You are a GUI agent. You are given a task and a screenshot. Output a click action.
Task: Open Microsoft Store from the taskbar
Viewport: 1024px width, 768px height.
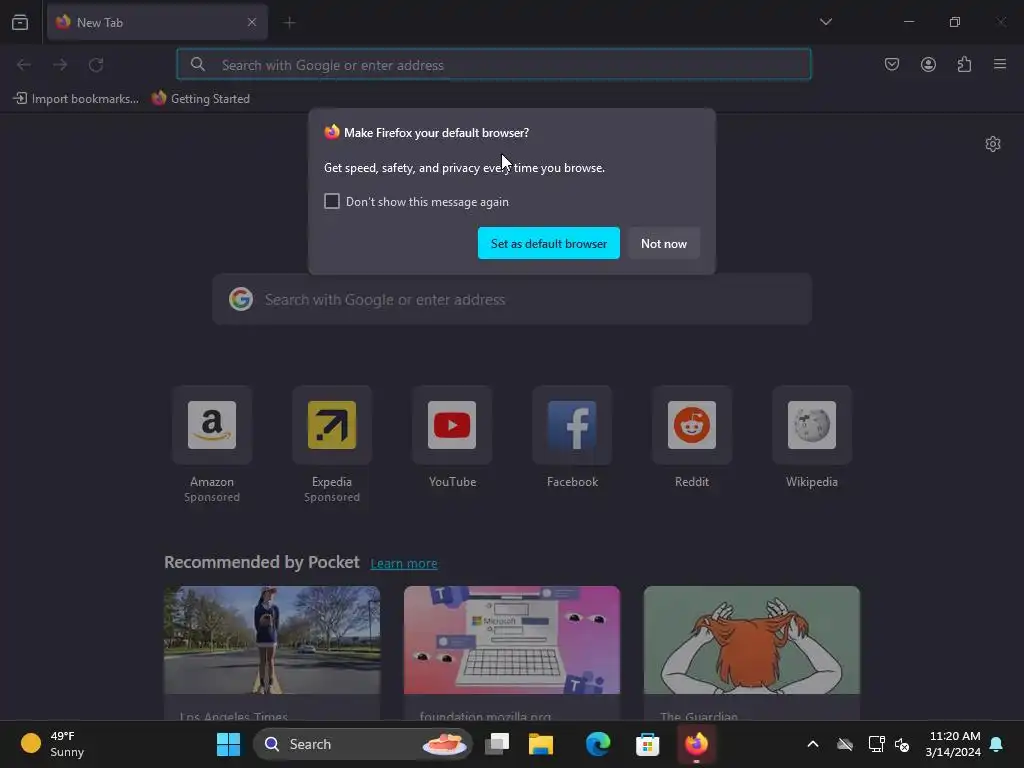(x=647, y=744)
